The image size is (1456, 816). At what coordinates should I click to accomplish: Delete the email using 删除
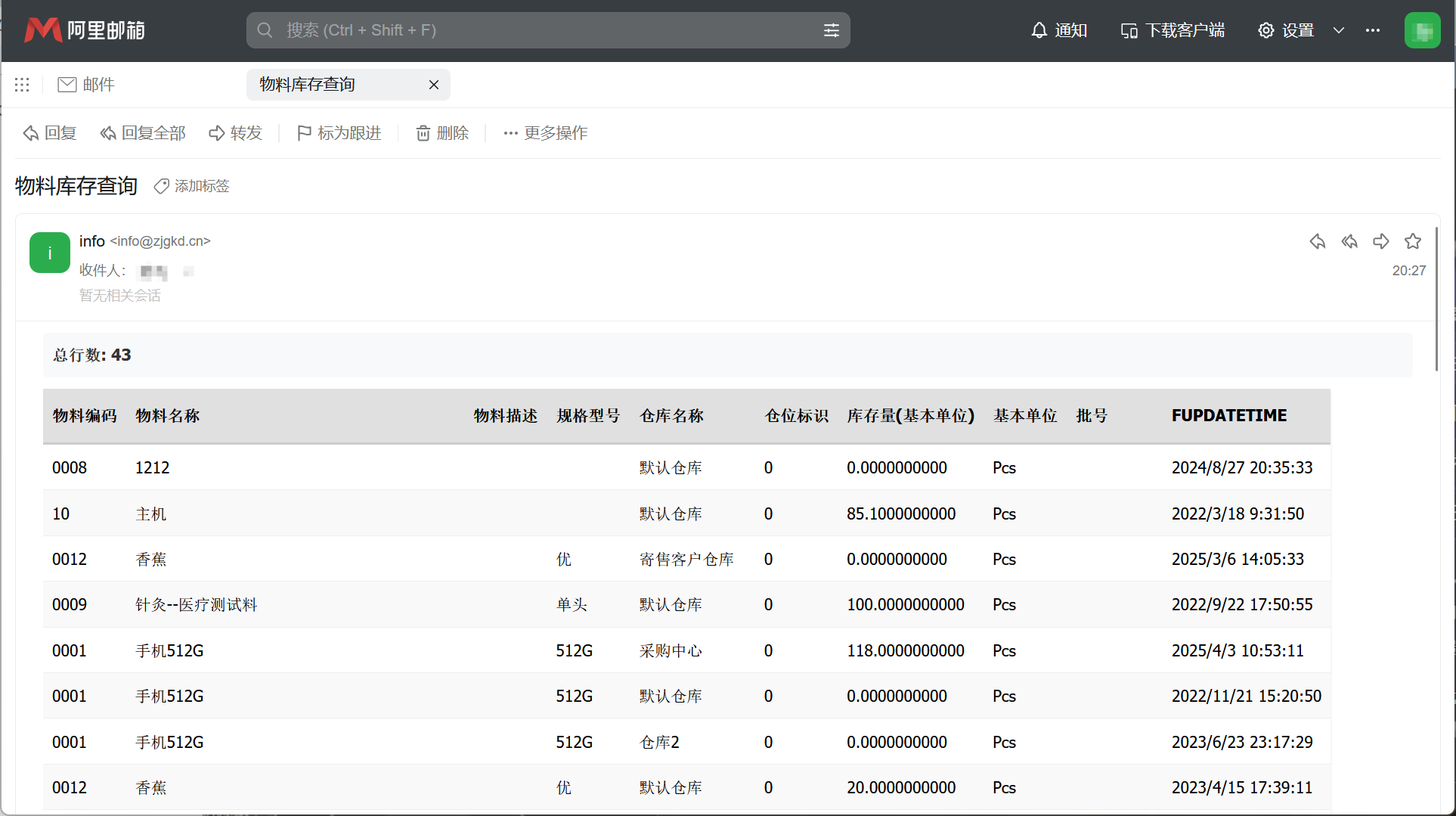442,133
